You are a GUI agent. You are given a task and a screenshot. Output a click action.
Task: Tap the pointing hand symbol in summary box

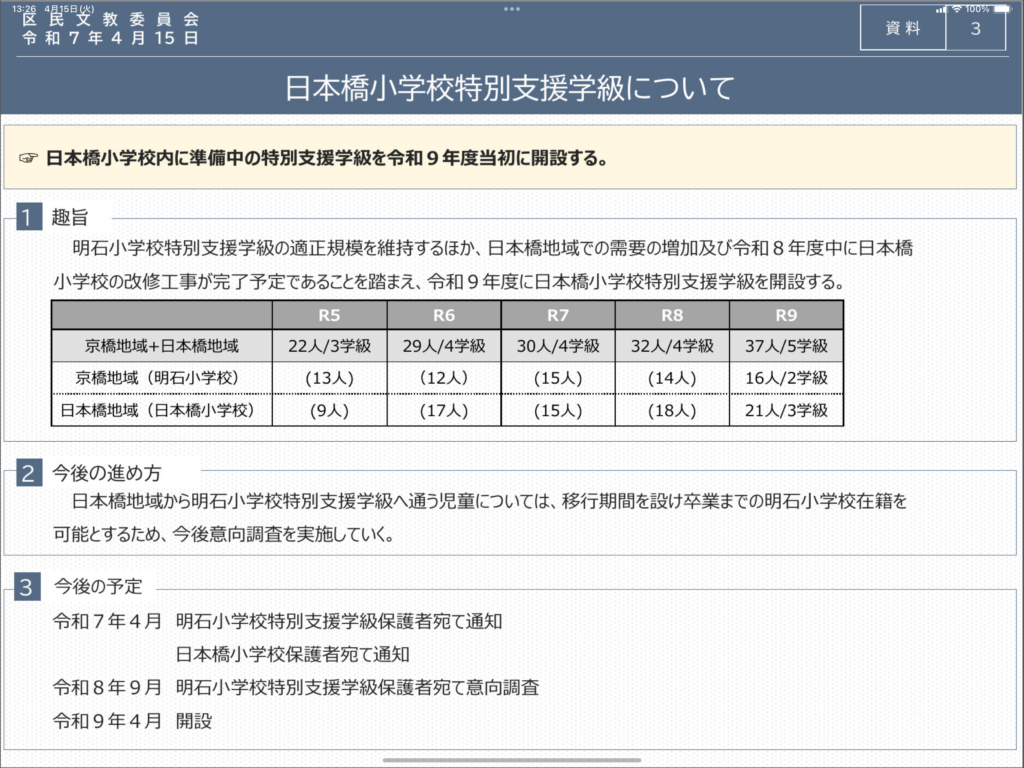coord(28,158)
